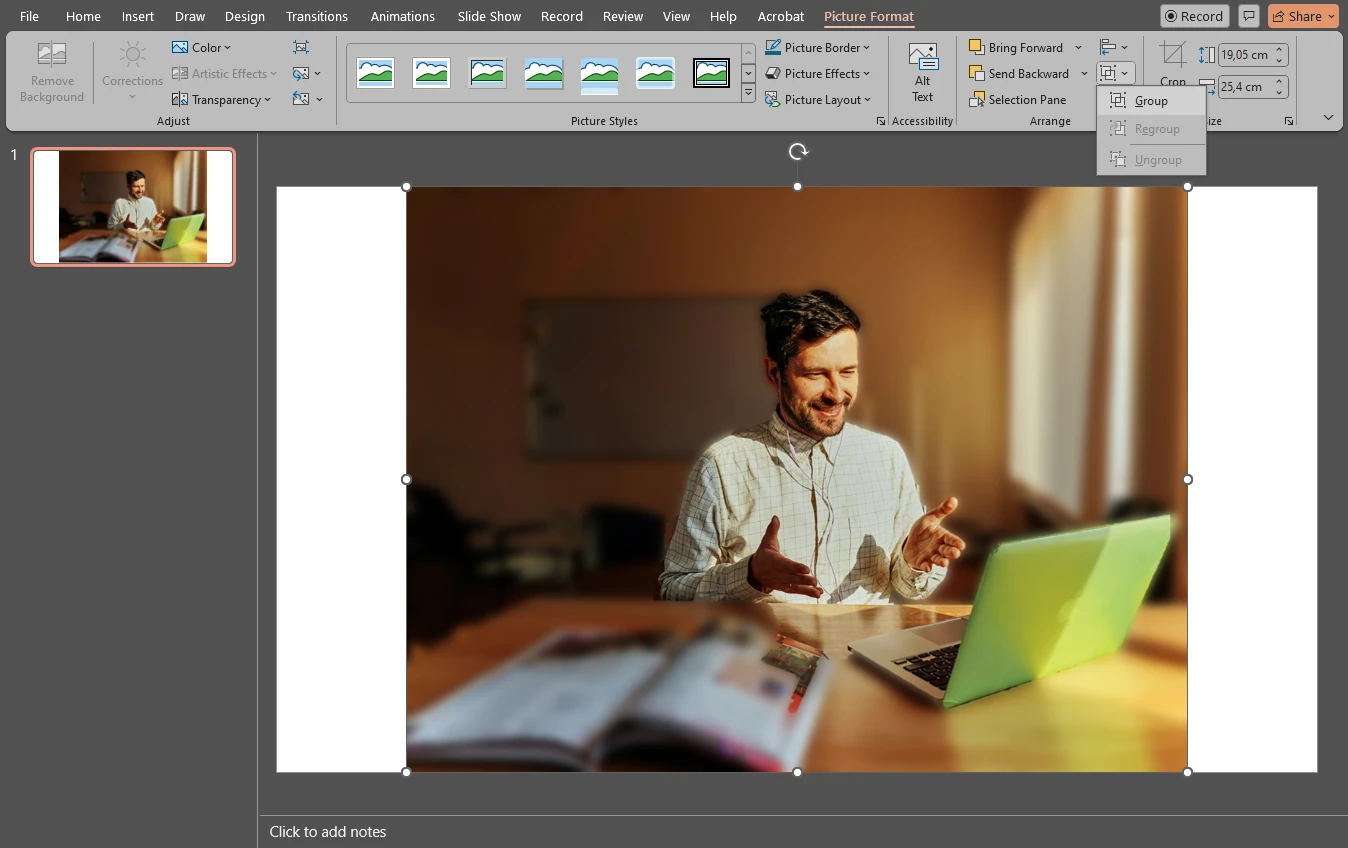Click the Remove Background tool
Screen dimensions: 1348x848
tap(52, 72)
